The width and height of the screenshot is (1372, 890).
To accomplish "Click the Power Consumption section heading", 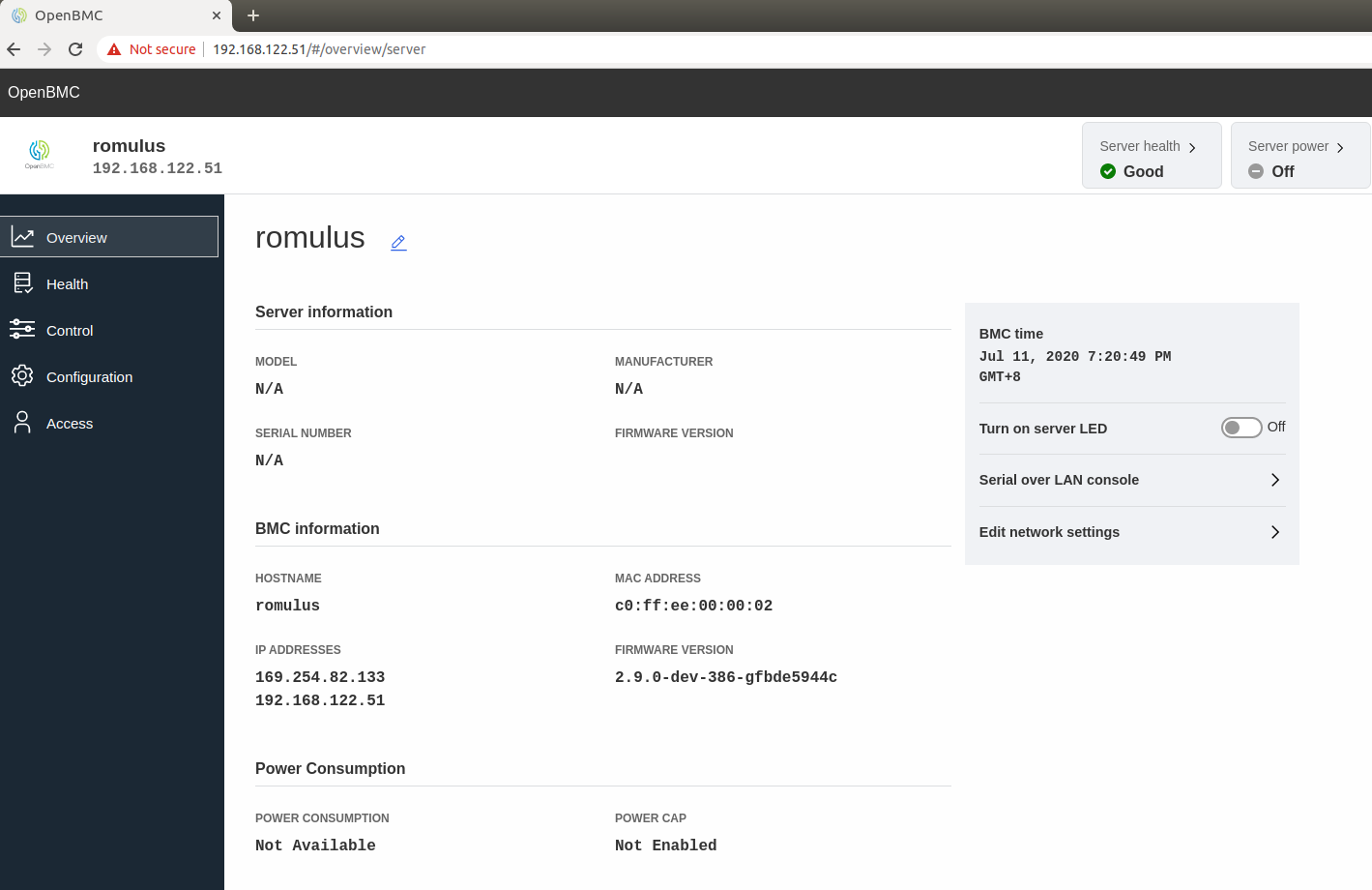I will pyautogui.click(x=330, y=768).
